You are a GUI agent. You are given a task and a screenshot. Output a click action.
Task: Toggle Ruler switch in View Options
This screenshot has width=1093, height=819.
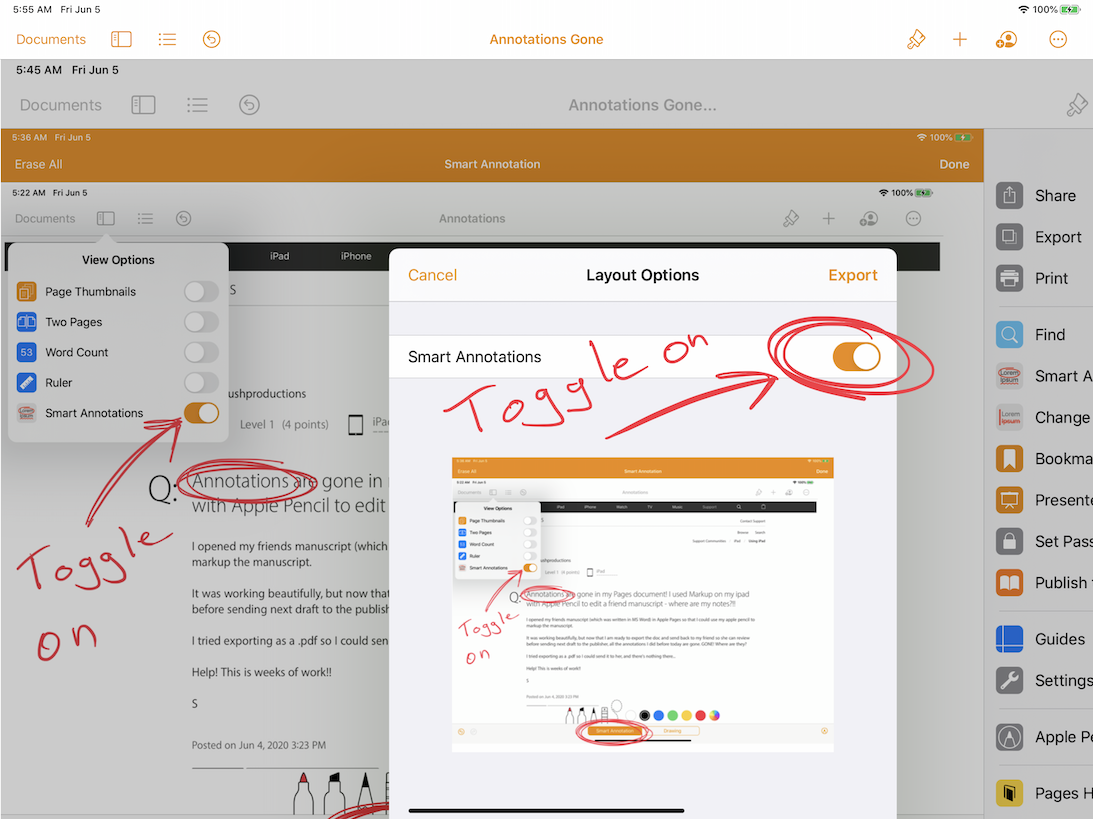(201, 382)
